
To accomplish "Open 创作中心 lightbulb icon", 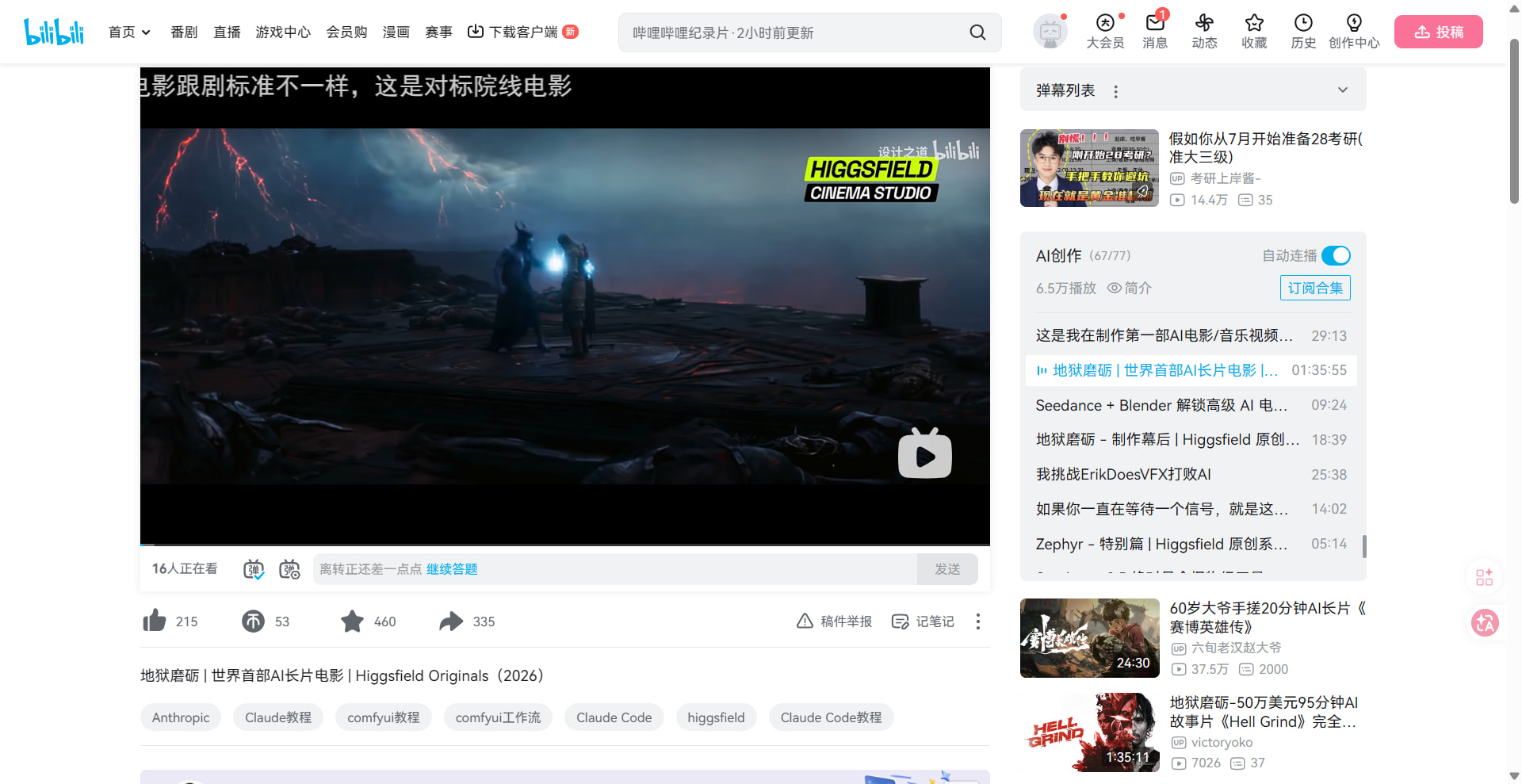I will (x=1354, y=22).
